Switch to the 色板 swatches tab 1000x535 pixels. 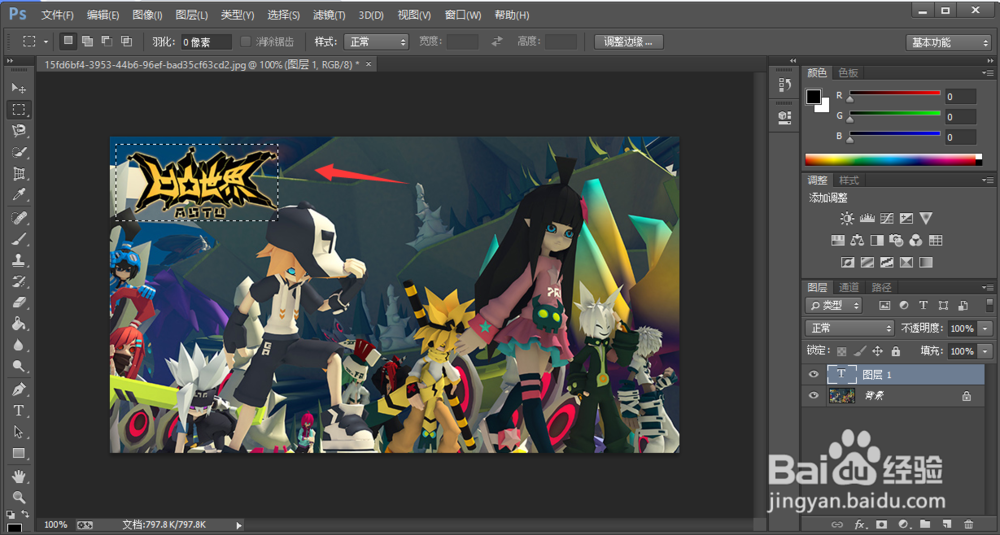[848, 73]
